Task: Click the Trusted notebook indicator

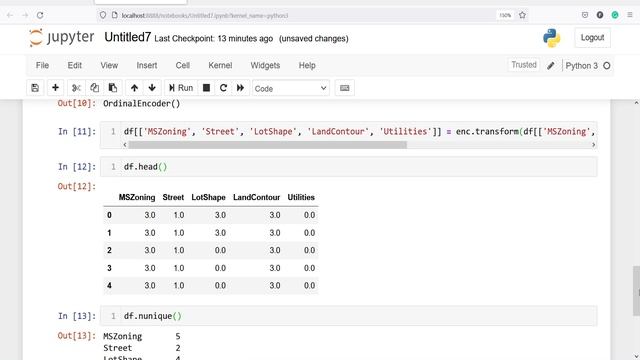Action: [x=524, y=65]
